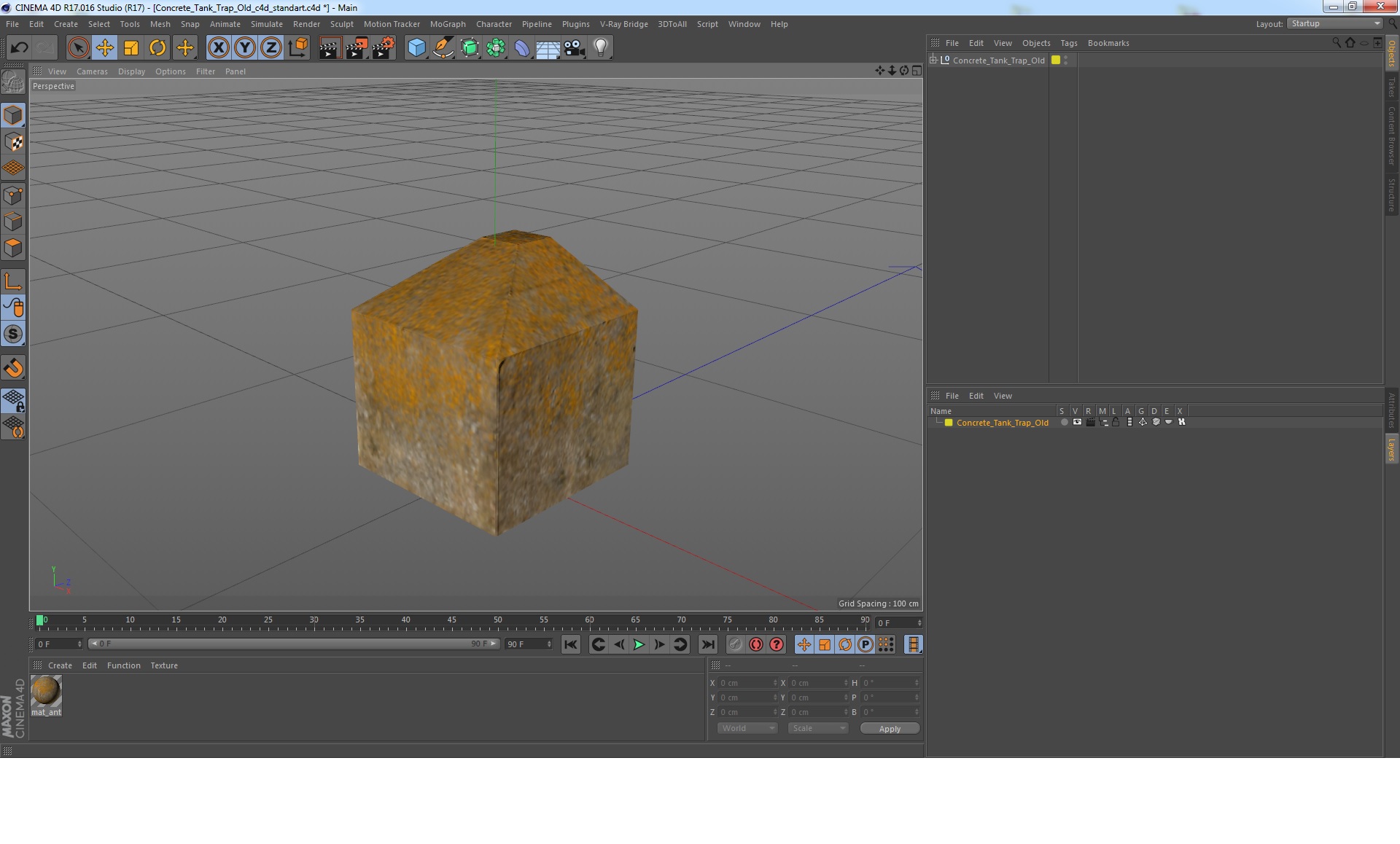Click the Undo arrow icon
Screen dimensions: 1400x844
(x=19, y=48)
